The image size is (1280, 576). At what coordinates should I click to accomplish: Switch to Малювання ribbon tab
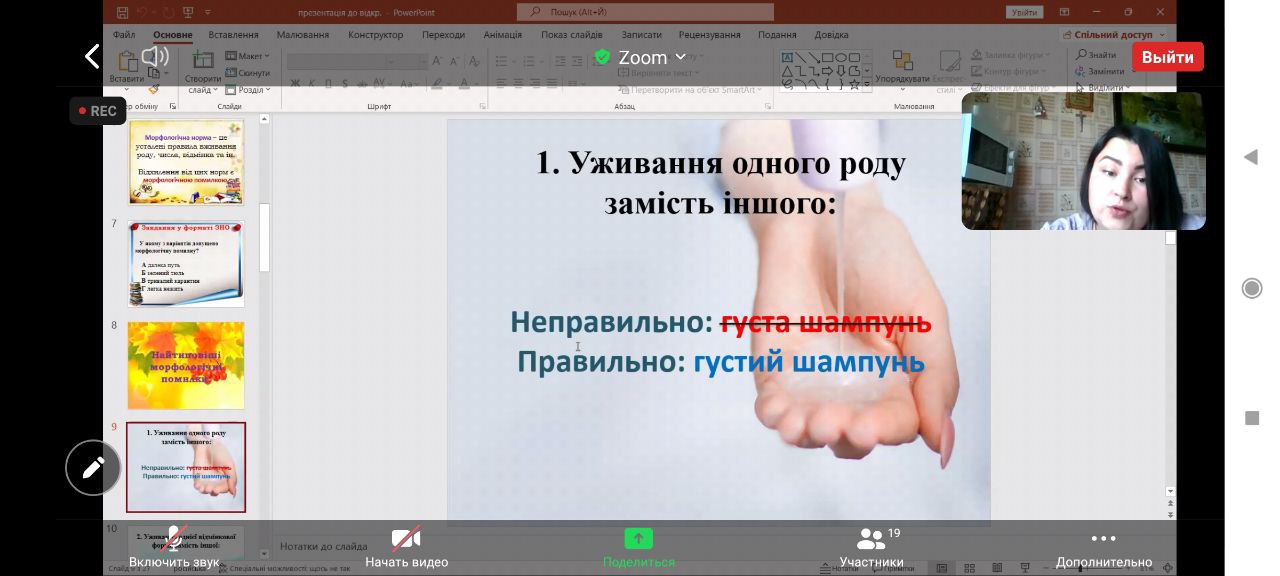click(x=302, y=35)
